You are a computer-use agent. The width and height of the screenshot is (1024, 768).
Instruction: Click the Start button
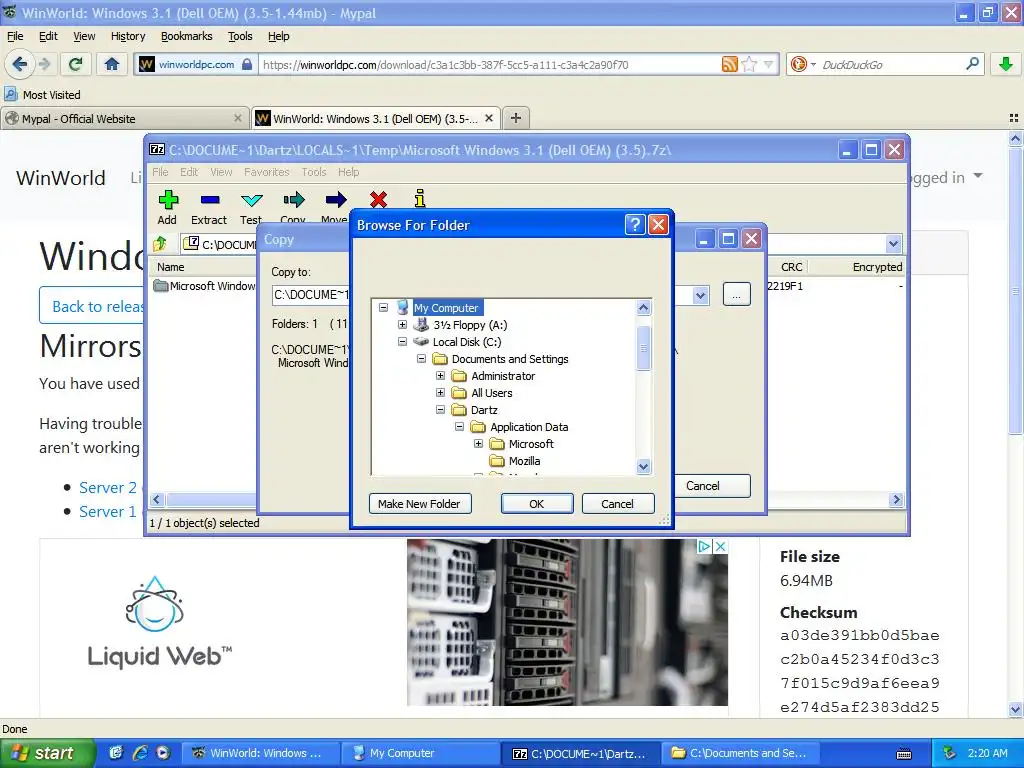pos(47,753)
